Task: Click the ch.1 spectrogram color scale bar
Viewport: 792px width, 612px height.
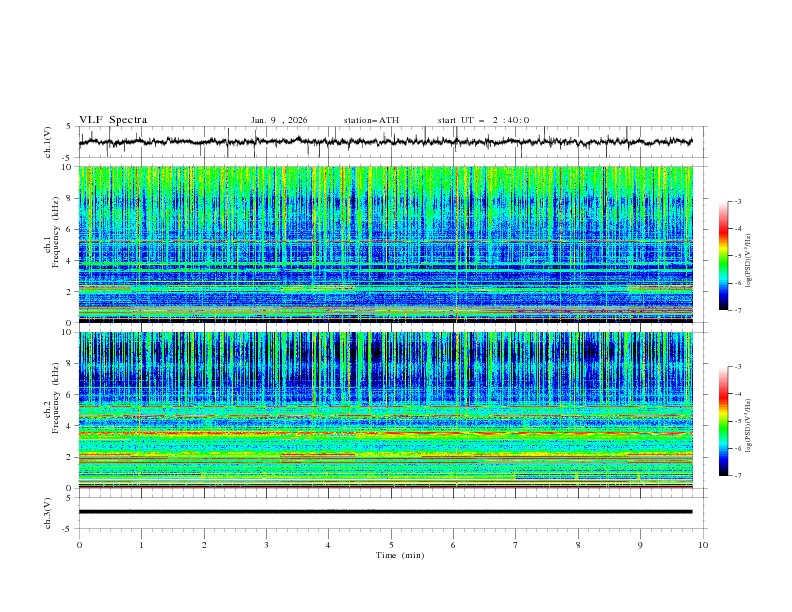Action: point(724,256)
